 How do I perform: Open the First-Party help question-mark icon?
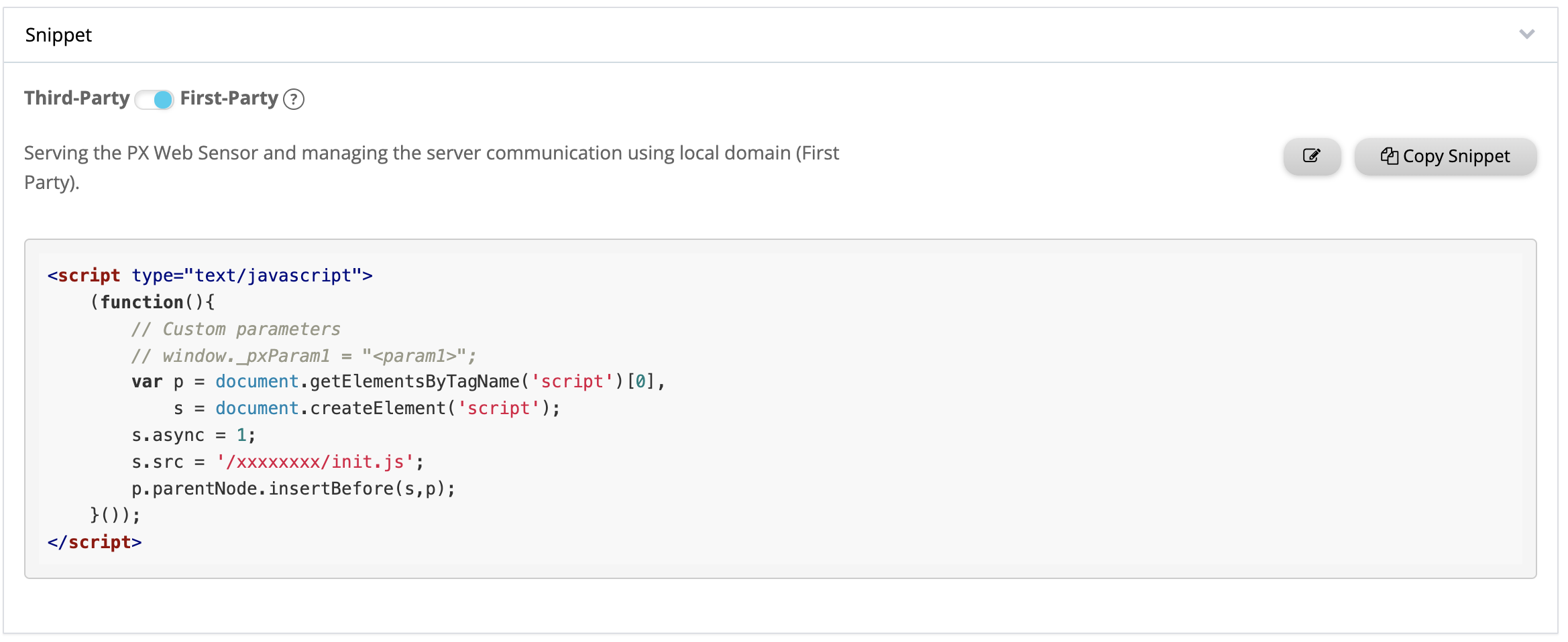pos(294,99)
